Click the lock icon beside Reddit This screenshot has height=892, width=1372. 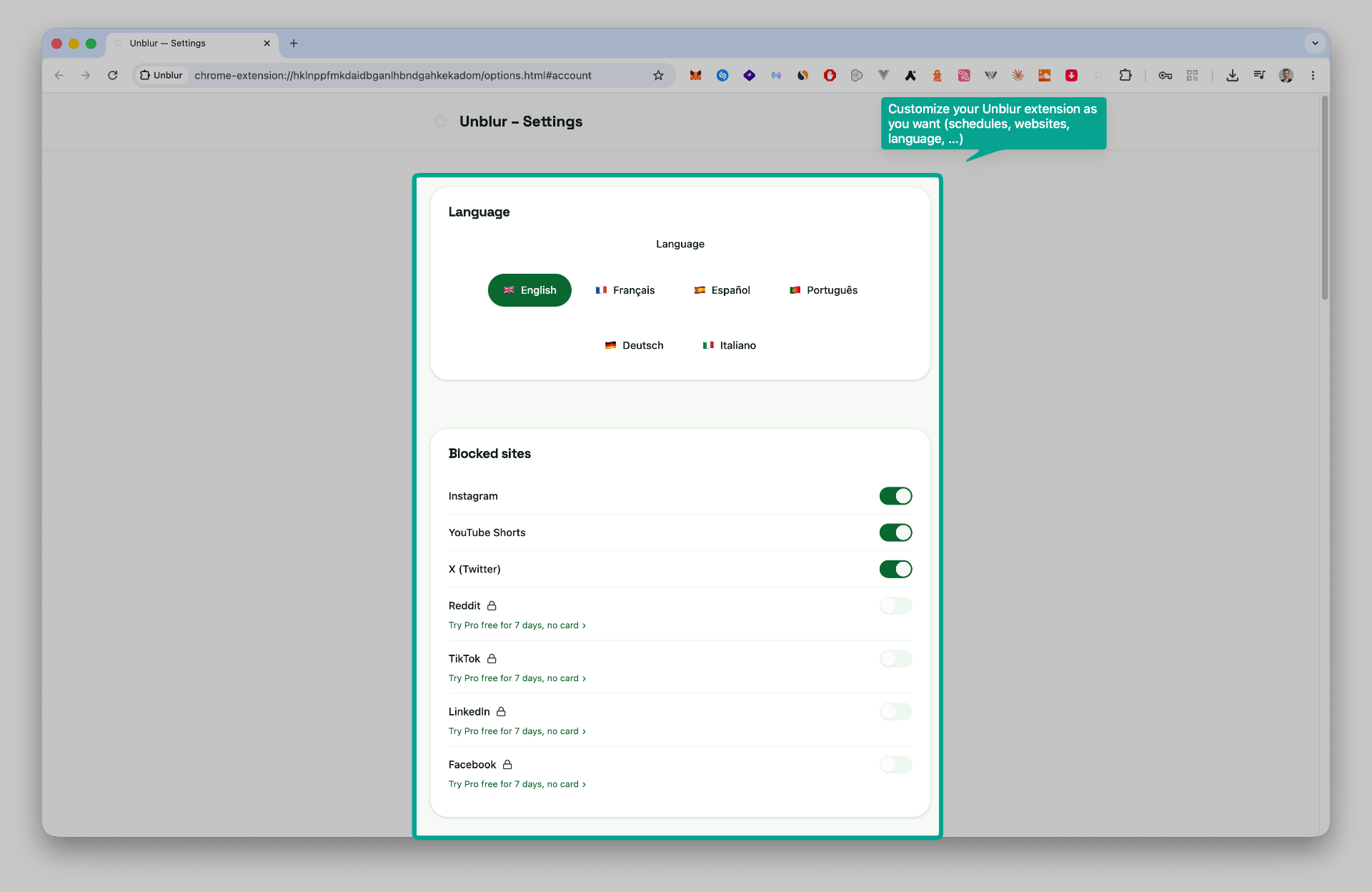(492, 605)
